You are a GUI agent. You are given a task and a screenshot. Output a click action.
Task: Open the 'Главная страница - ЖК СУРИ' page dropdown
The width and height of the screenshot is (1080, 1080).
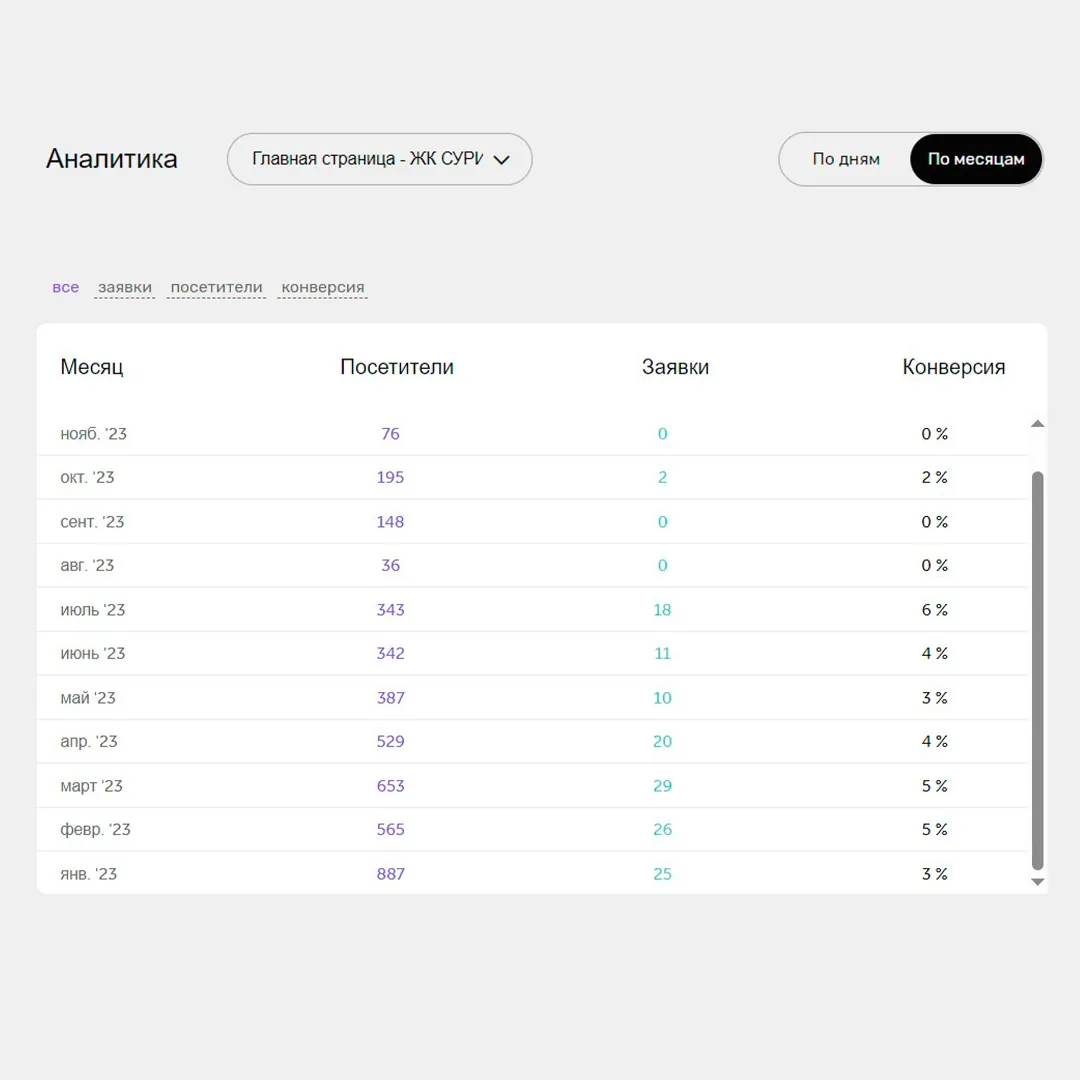click(367, 159)
